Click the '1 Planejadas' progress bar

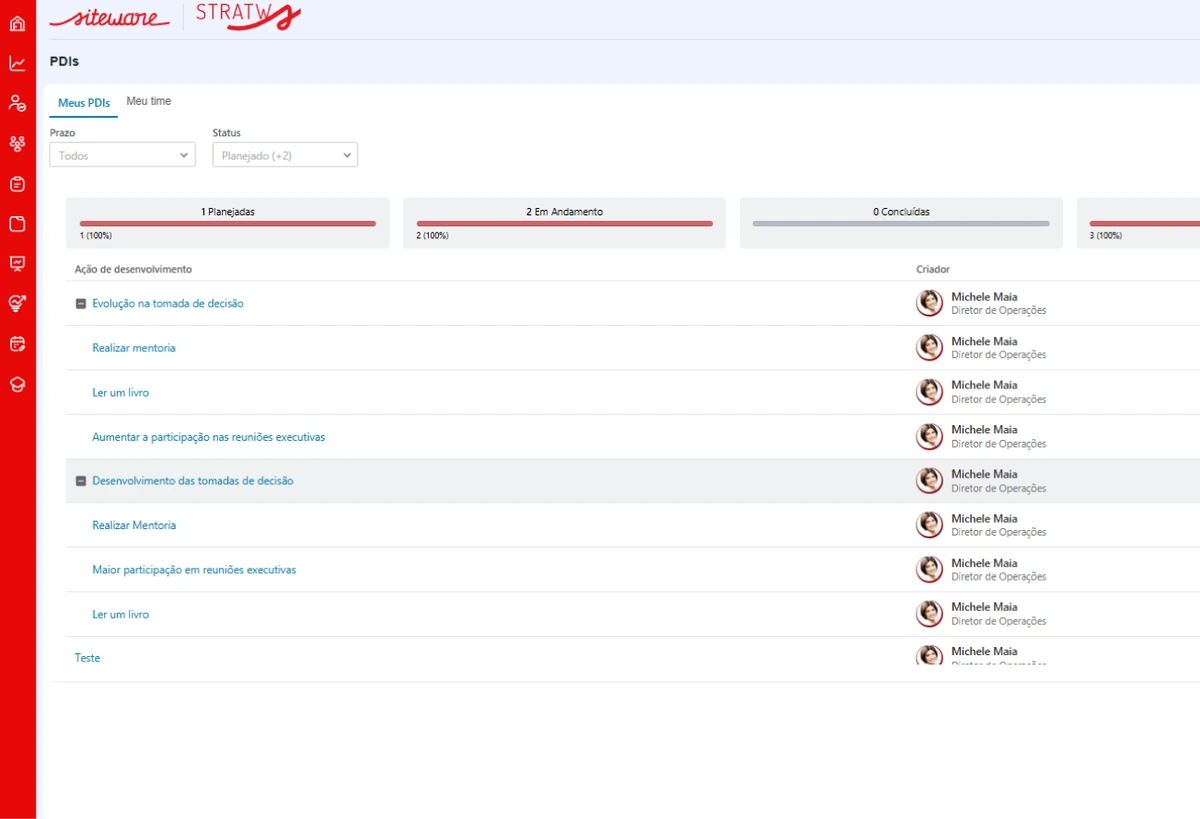[x=228, y=224]
